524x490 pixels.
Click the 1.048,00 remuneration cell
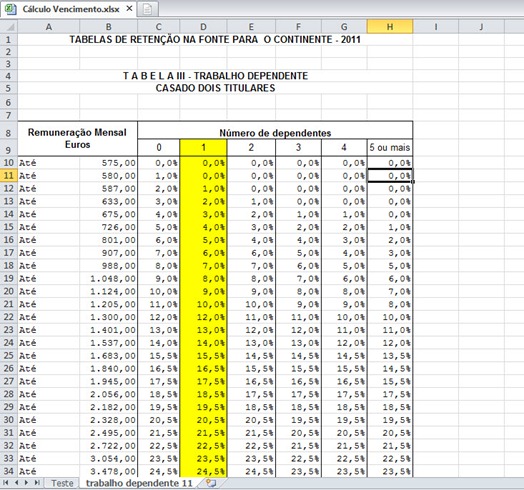109,279
